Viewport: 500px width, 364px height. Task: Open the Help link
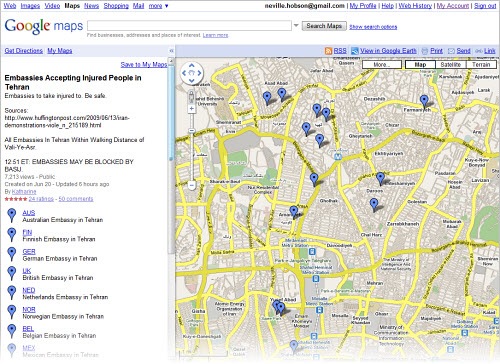(387, 6)
